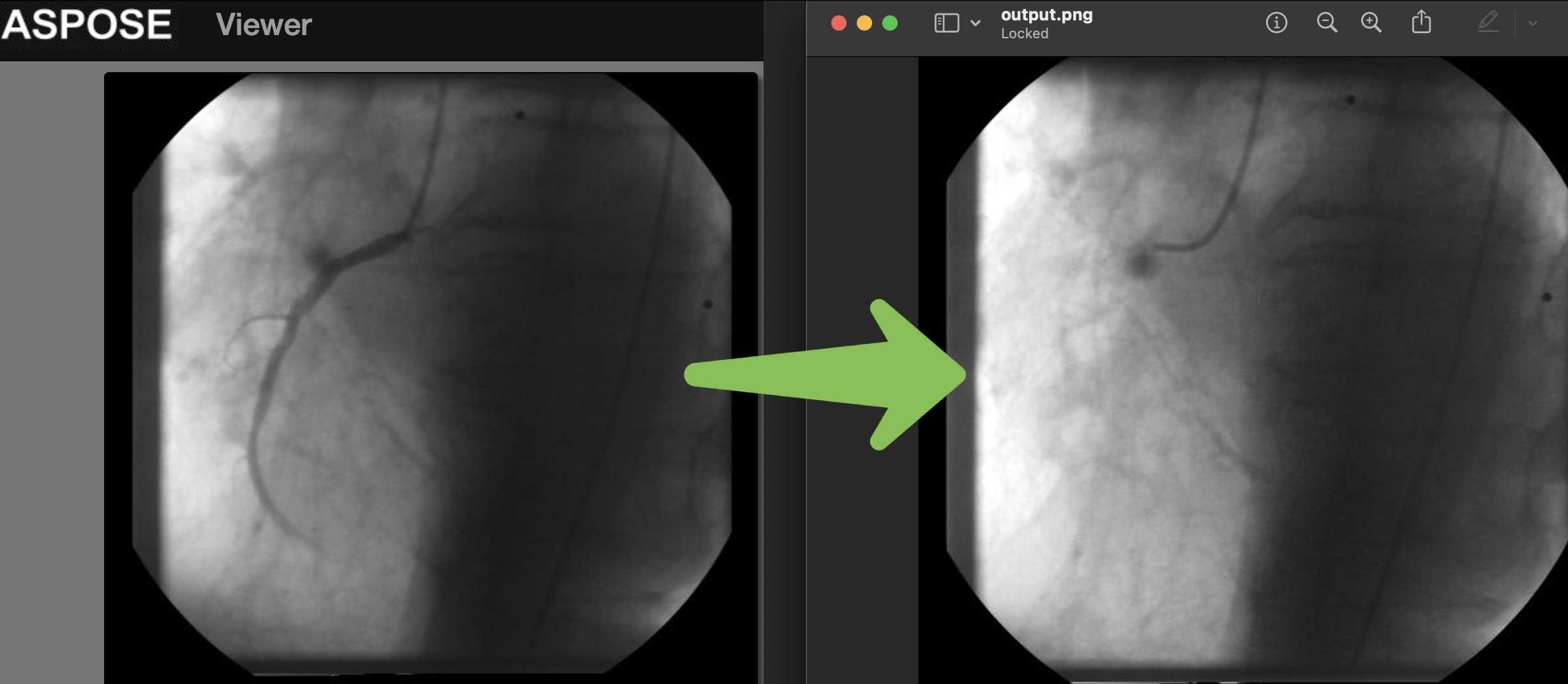This screenshot has width=1568, height=684.
Task: Zoom in on output.png
Action: [1371, 23]
